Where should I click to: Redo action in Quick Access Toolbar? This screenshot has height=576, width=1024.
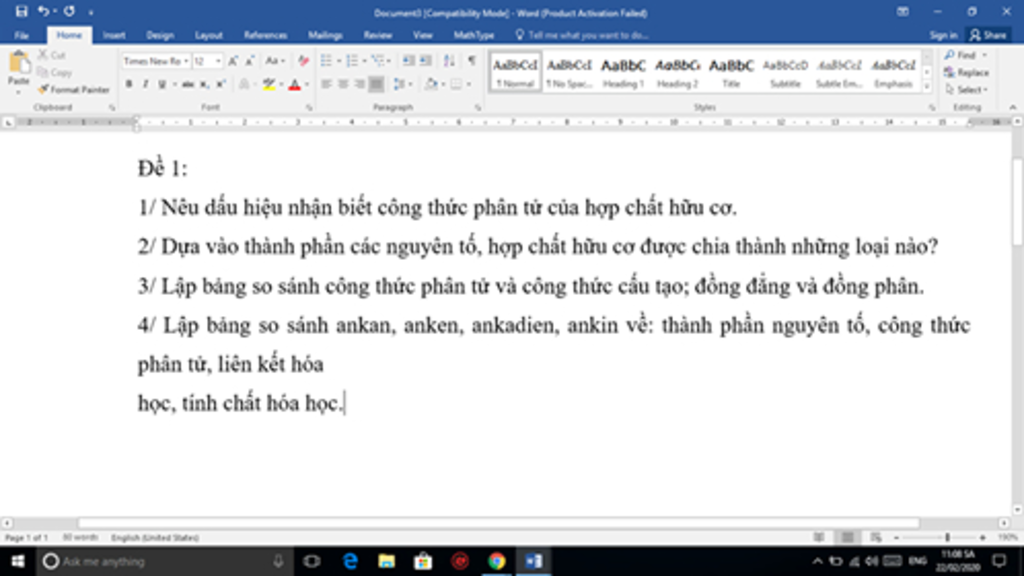point(69,12)
